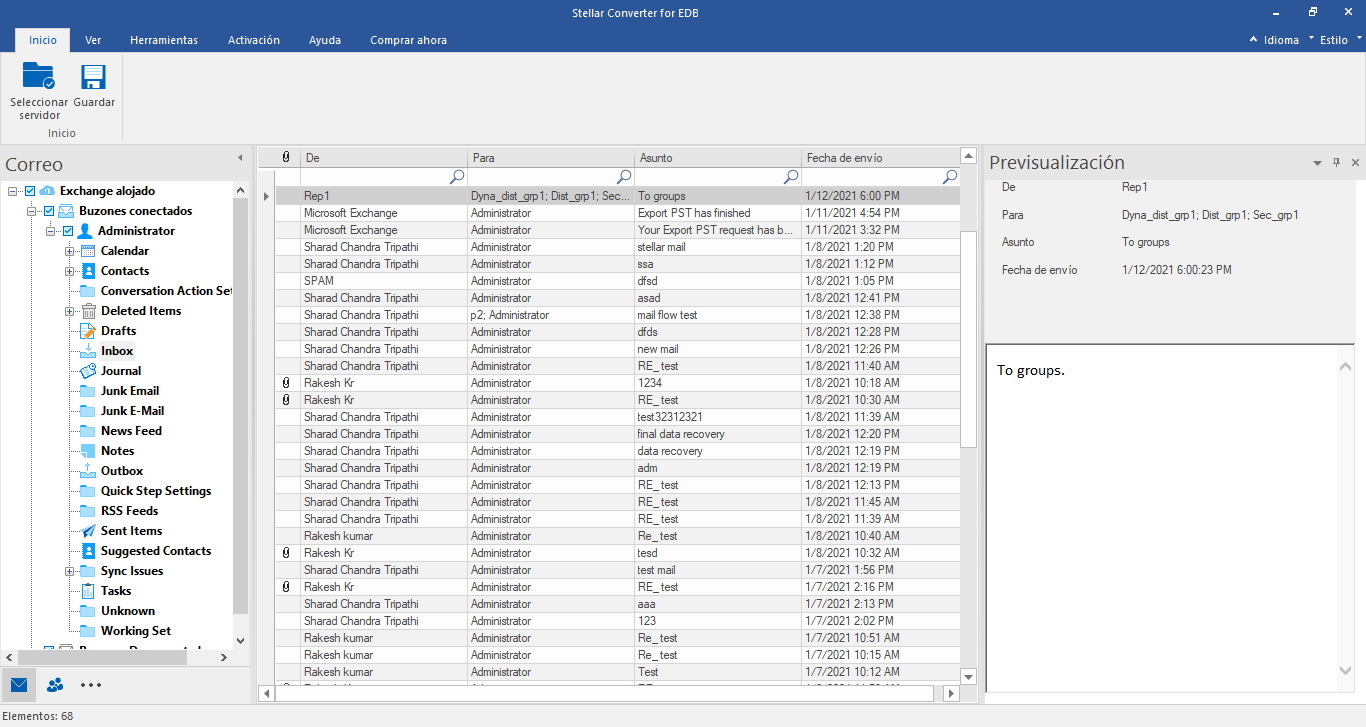The width and height of the screenshot is (1366, 727).
Task: Click the email list vertical scrollbar
Action: click(x=968, y=340)
